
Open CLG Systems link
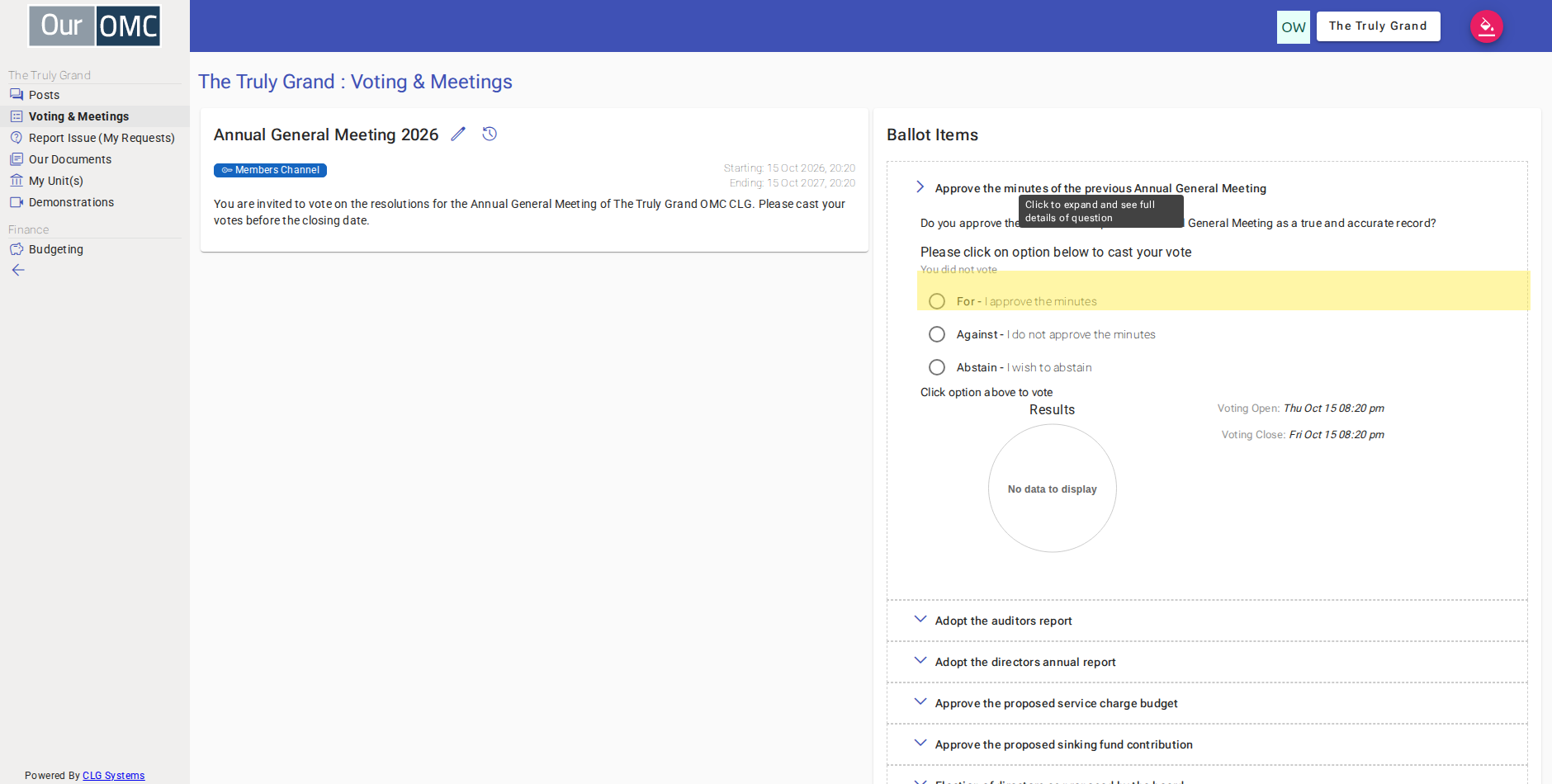coord(113,776)
